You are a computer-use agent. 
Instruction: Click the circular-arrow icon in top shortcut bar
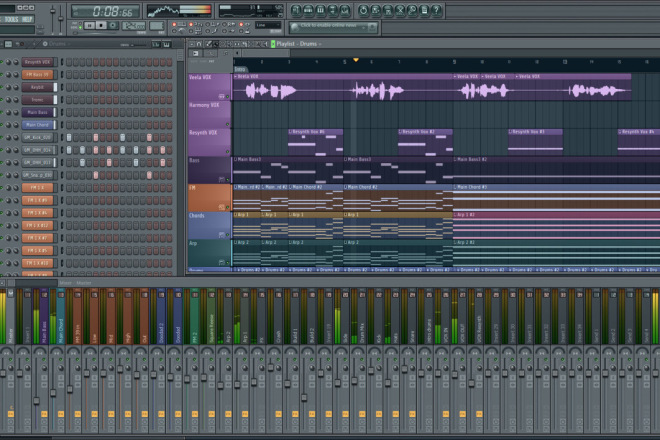pyautogui.click(x=363, y=10)
